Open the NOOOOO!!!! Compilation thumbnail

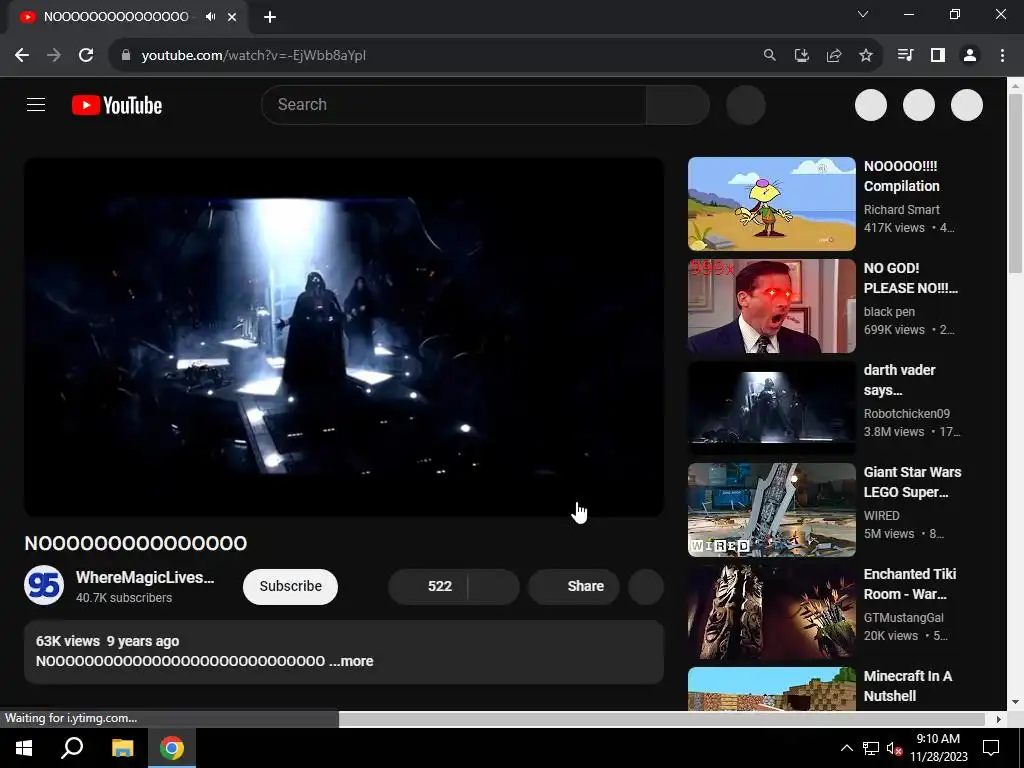(x=771, y=204)
